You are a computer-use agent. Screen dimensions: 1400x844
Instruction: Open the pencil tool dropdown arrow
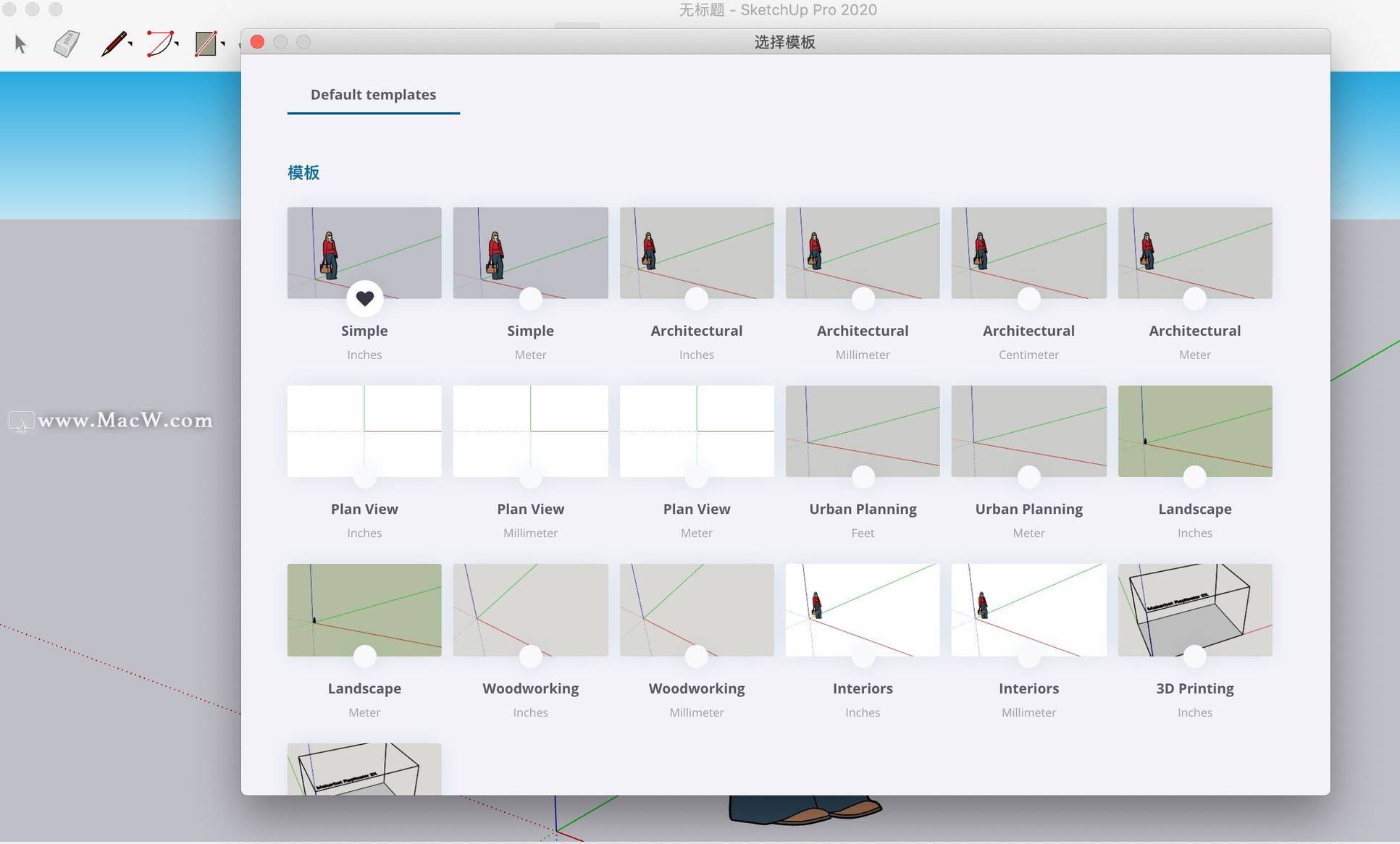(x=130, y=44)
